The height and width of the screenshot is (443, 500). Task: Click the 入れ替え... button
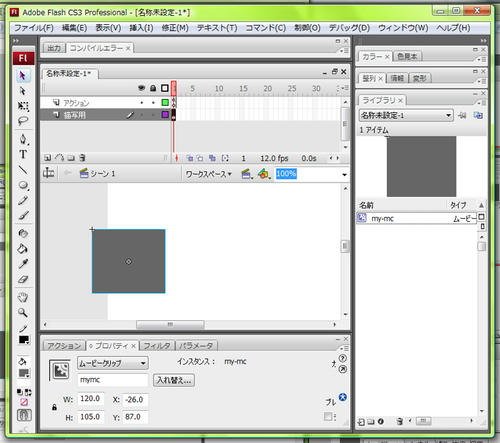pyautogui.click(x=174, y=380)
